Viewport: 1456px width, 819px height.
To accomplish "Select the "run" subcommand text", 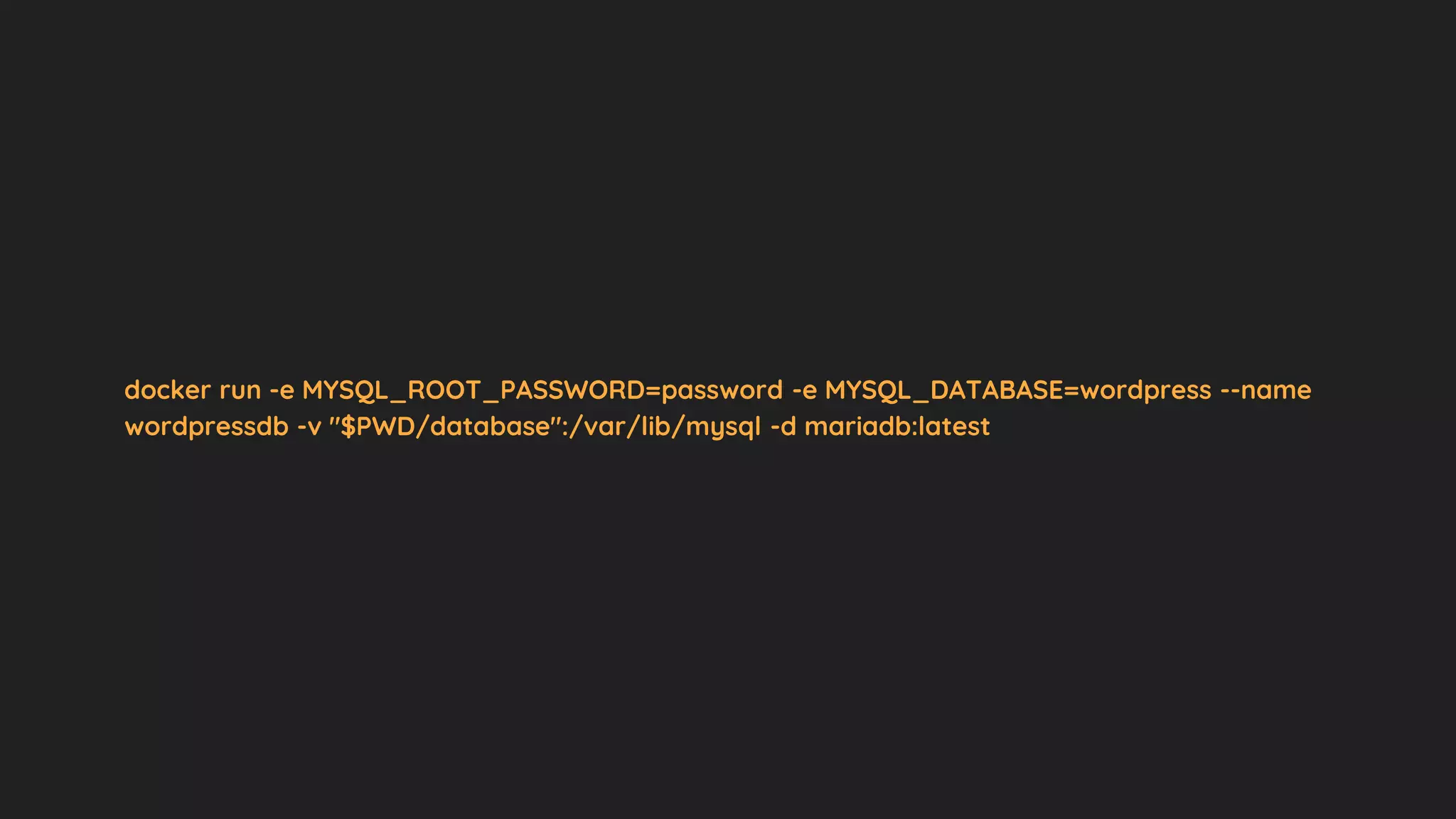I will pyautogui.click(x=240, y=391).
